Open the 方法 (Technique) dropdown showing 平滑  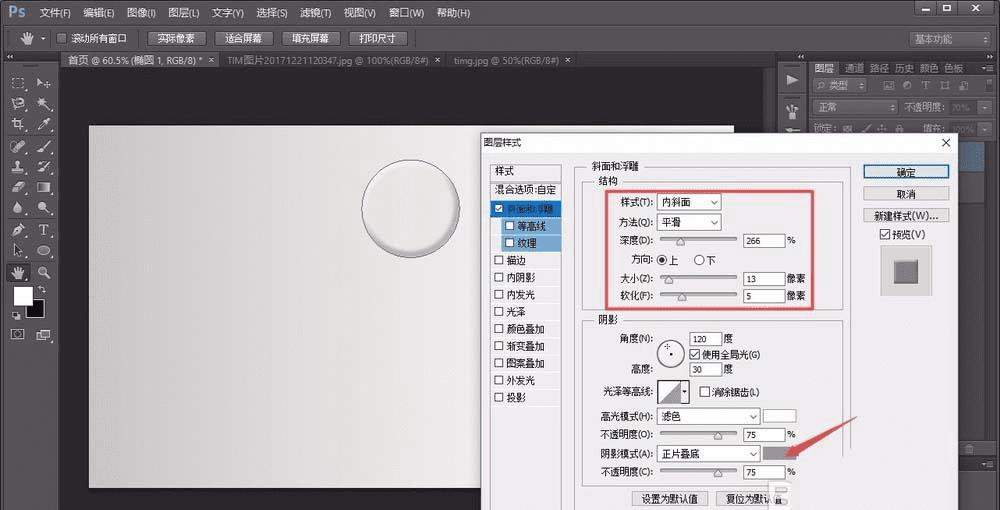[689, 222]
